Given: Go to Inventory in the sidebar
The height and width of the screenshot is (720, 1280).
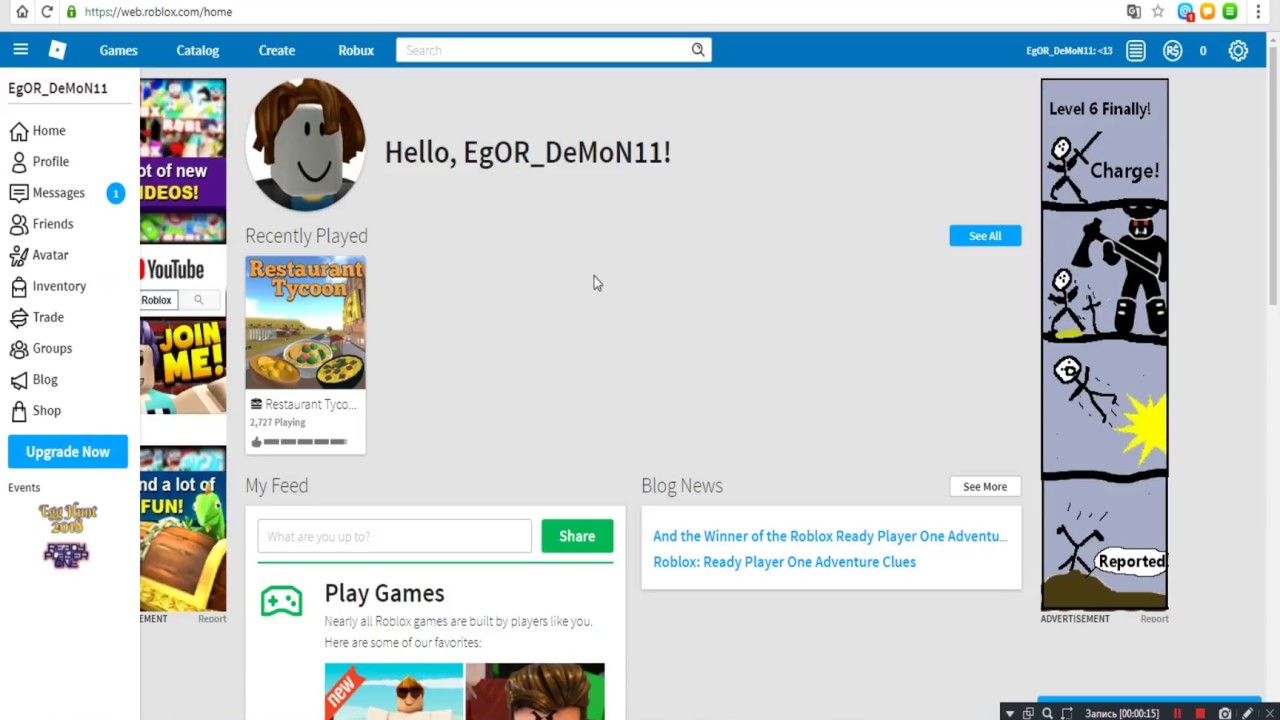Looking at the screenshot, I should (x=59, y=286).
